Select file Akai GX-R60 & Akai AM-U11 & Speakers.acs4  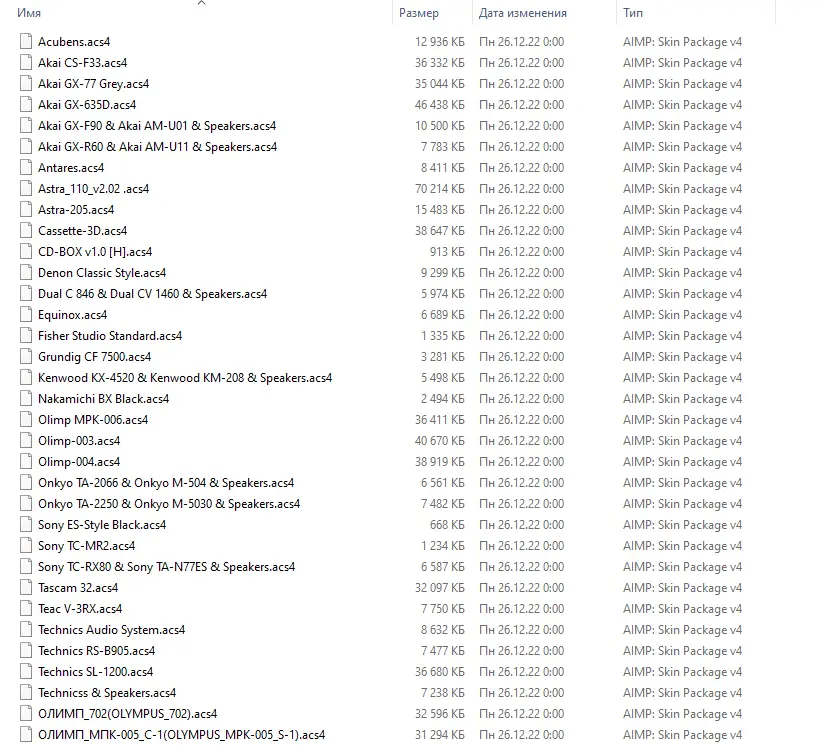click(157, 147)
